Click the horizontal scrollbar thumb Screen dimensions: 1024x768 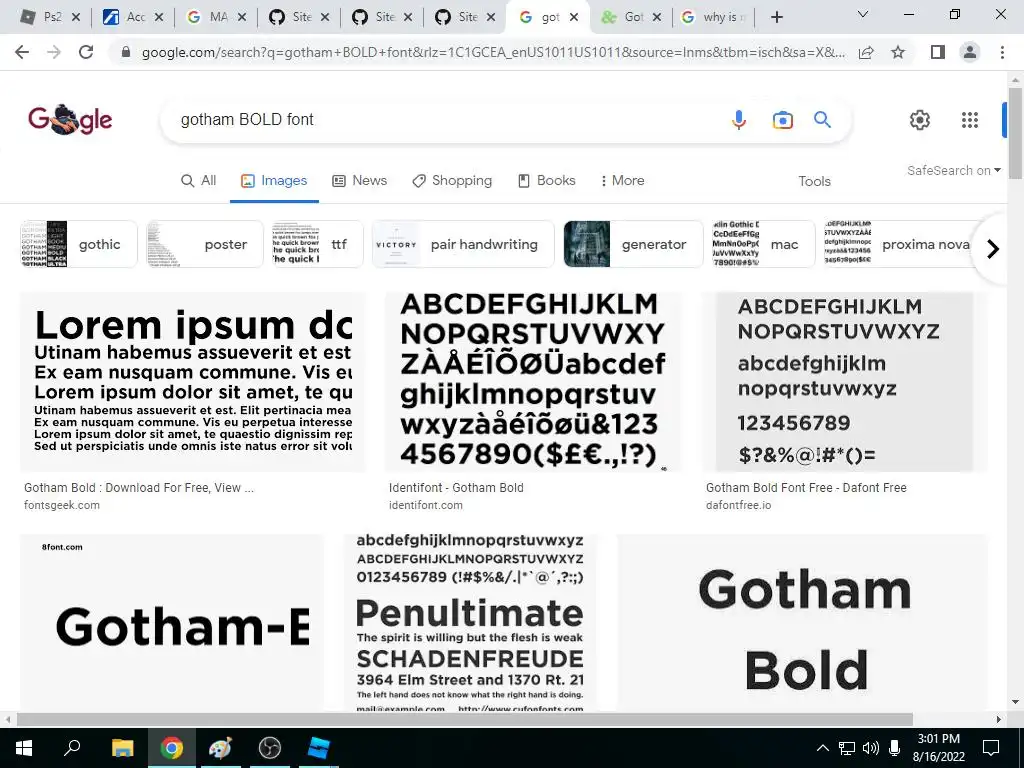point(464,719)
